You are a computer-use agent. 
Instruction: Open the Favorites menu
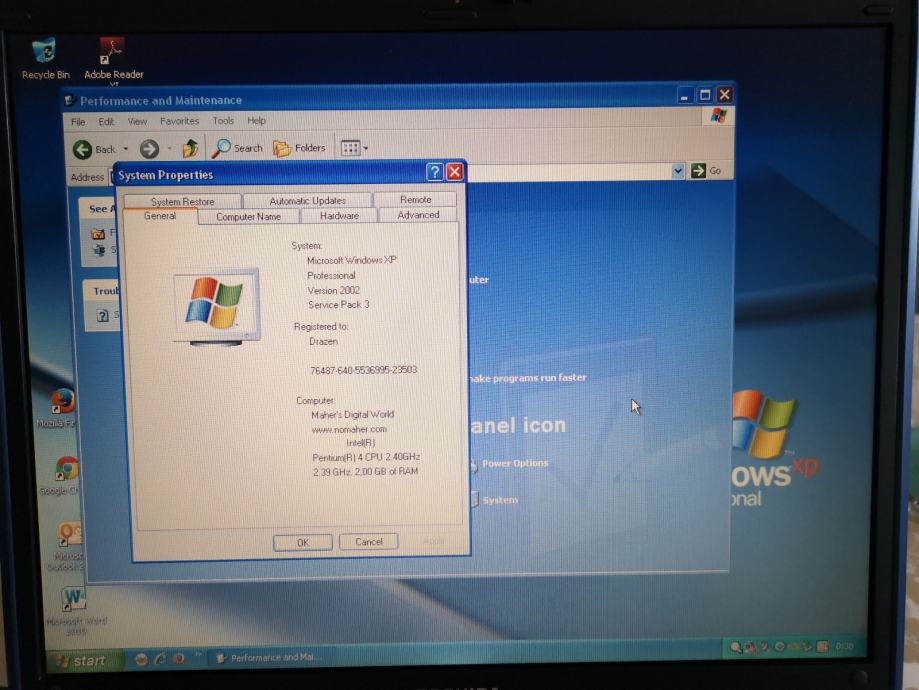pos(179,121)
